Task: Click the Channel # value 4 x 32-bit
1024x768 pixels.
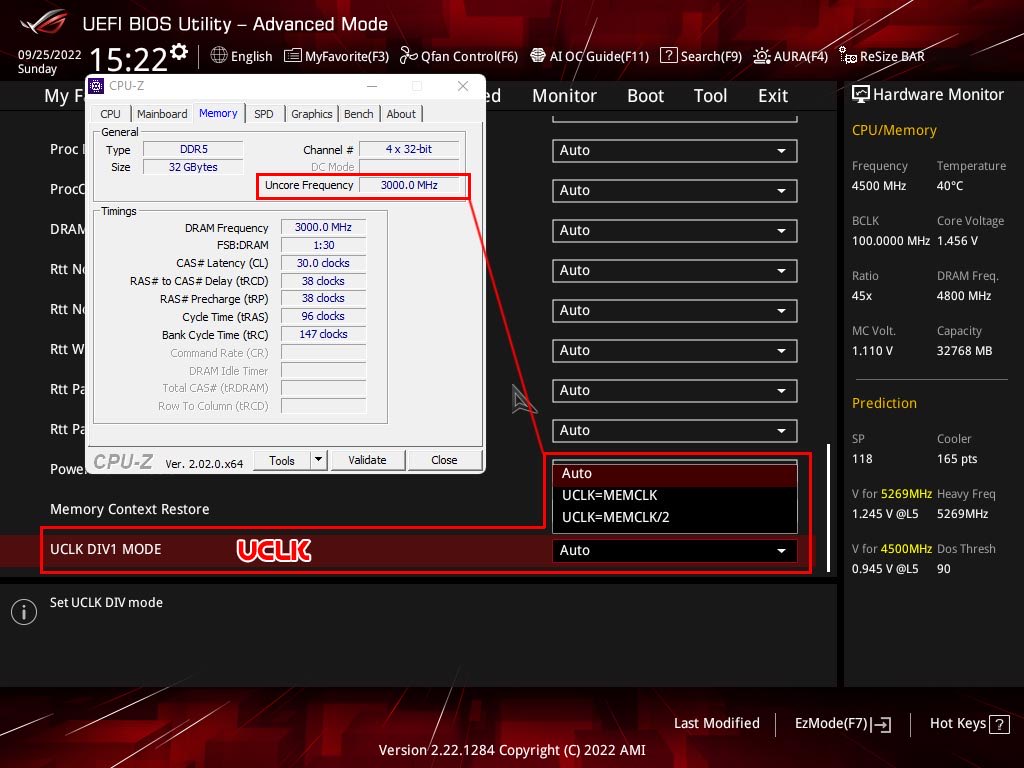Action: coord(409,150)
